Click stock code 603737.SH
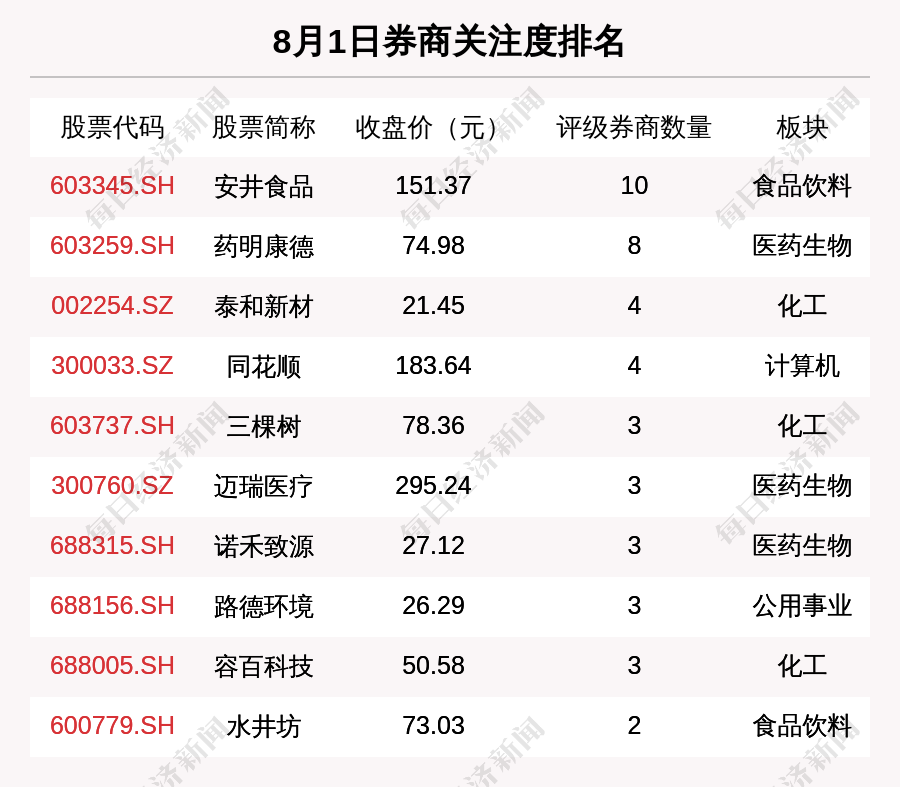Viewport: 900px width, 787px height. pyautogui.click(x=112, y=426)
